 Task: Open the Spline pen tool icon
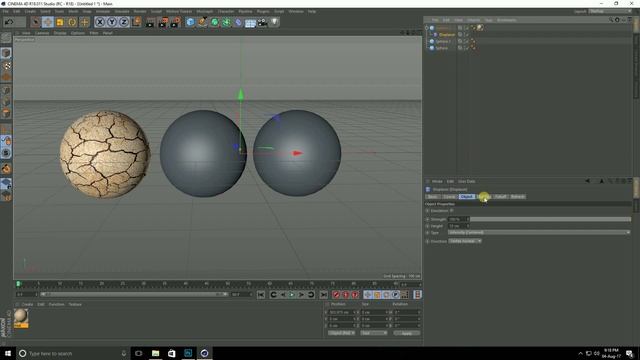pyautogui.click(x=202, y=22)
